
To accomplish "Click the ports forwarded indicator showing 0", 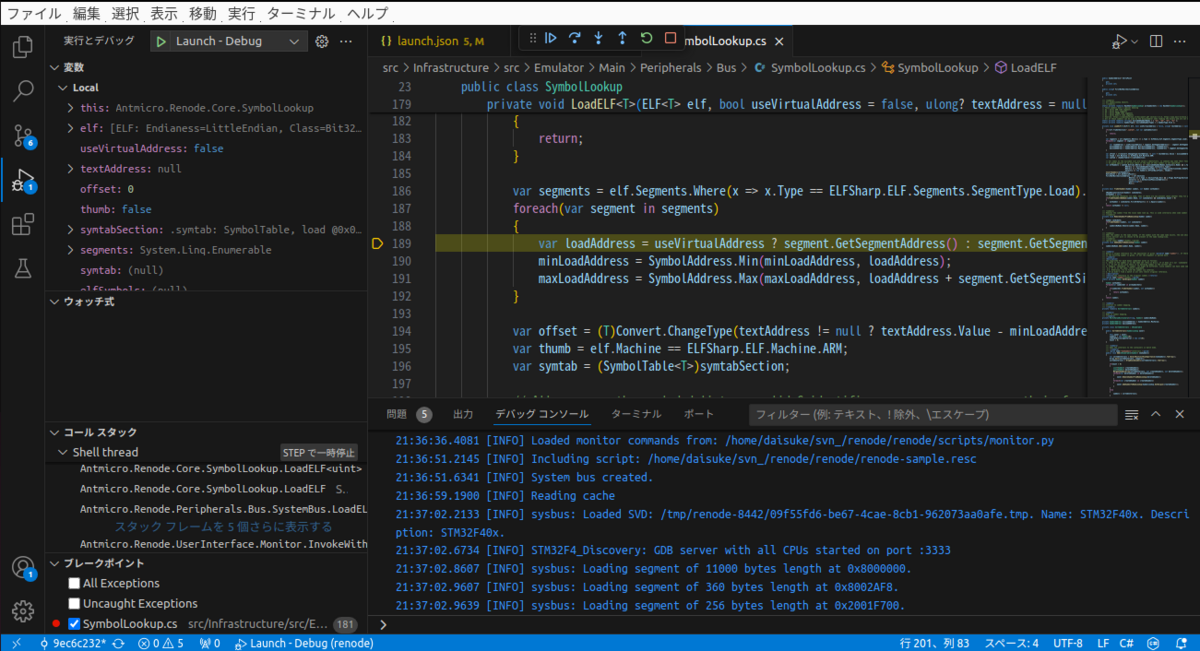I will click(x=211, y=643).
